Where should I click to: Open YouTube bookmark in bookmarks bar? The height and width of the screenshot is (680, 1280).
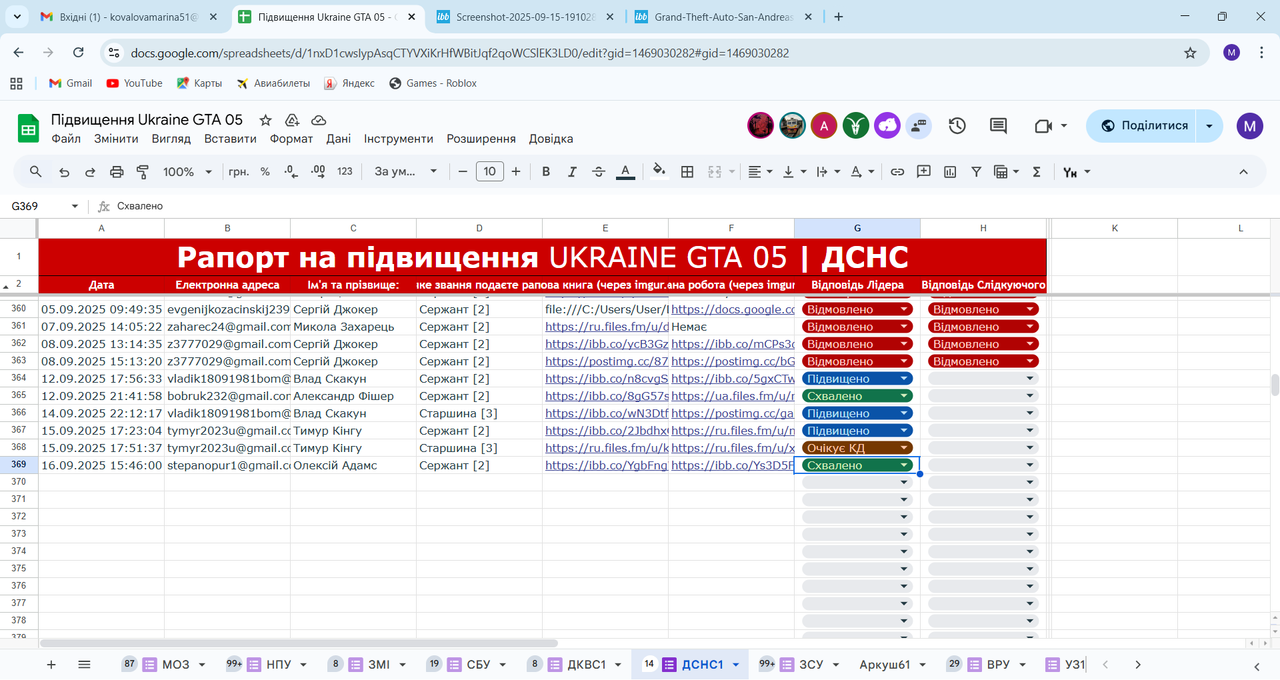coord(134,83)
